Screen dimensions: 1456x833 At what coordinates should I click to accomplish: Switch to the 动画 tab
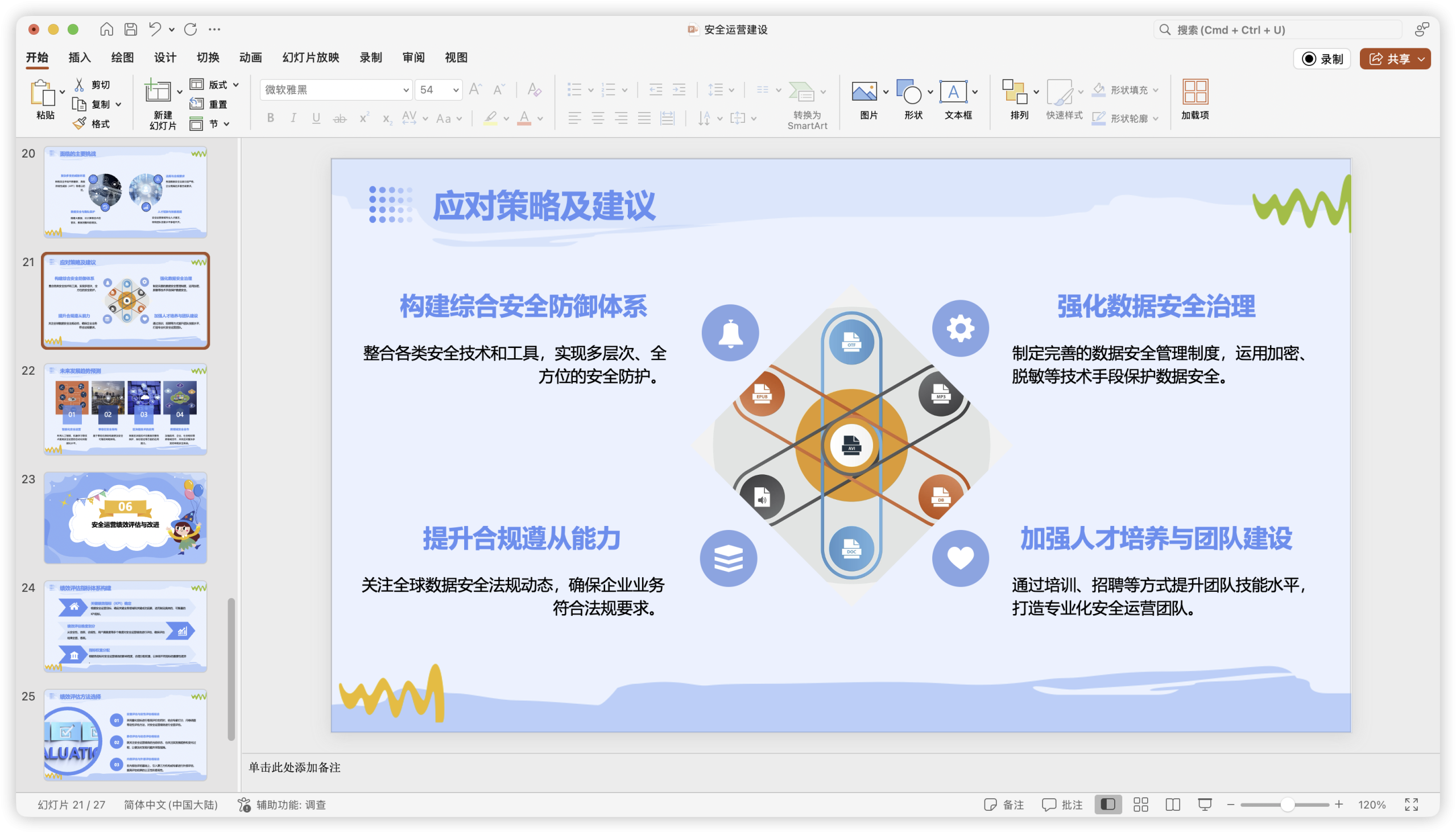pyautogui.click(x=250, y=57)
